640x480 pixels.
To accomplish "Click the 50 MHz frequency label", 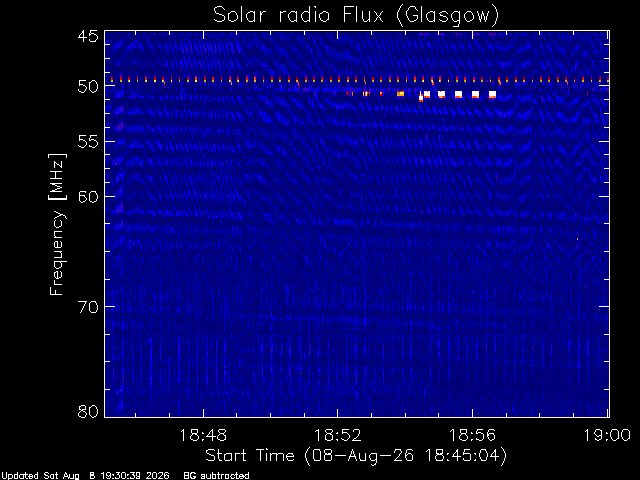I will pos(88,87).
